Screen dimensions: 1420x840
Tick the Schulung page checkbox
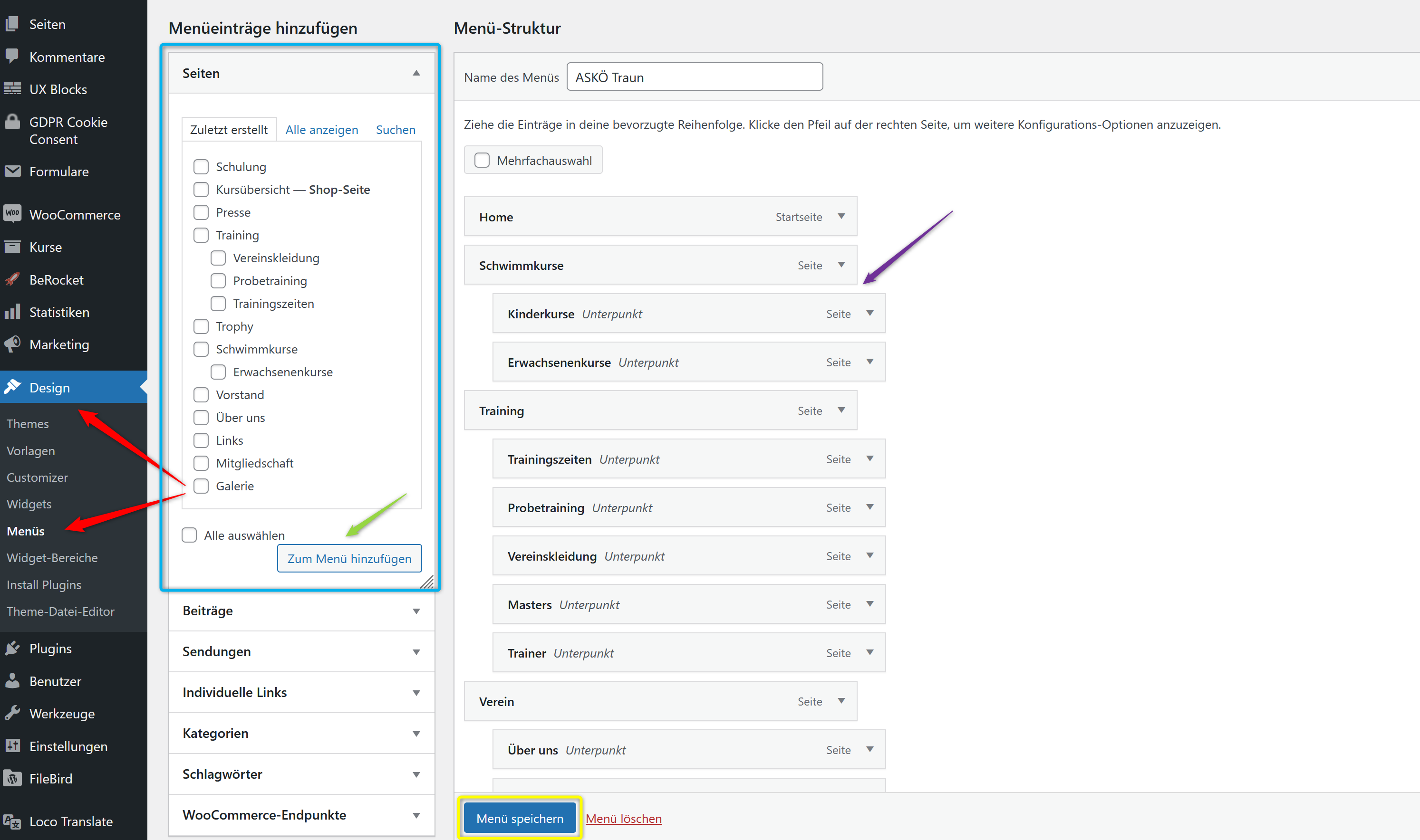(201, 166)
